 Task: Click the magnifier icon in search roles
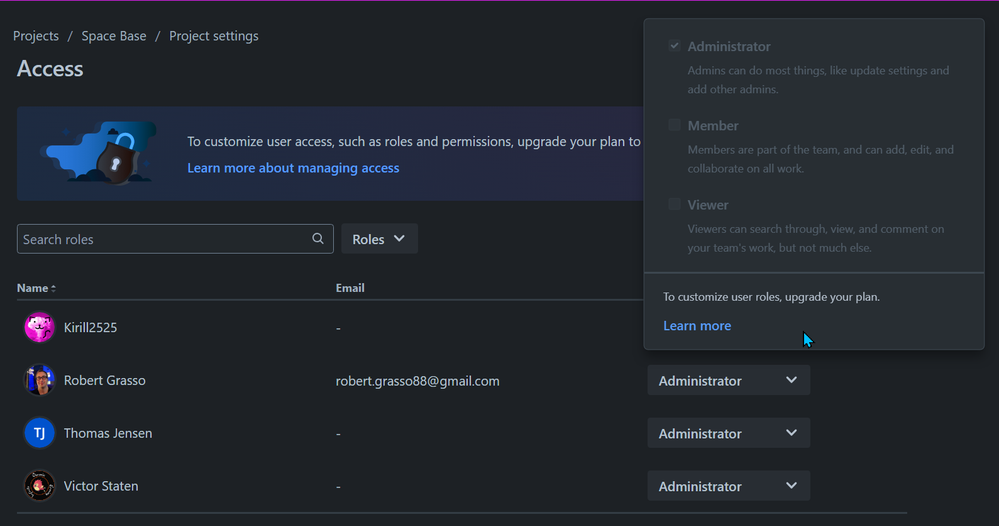point(318,239)
